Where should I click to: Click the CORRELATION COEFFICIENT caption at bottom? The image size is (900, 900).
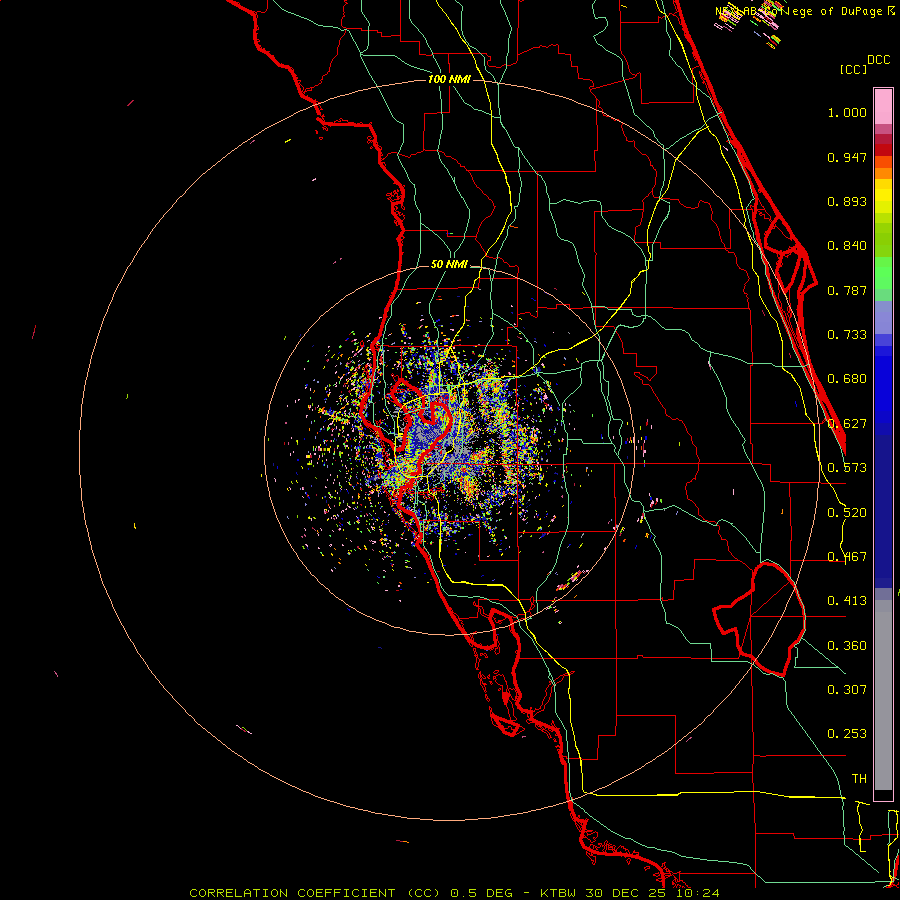click(455, 893)
